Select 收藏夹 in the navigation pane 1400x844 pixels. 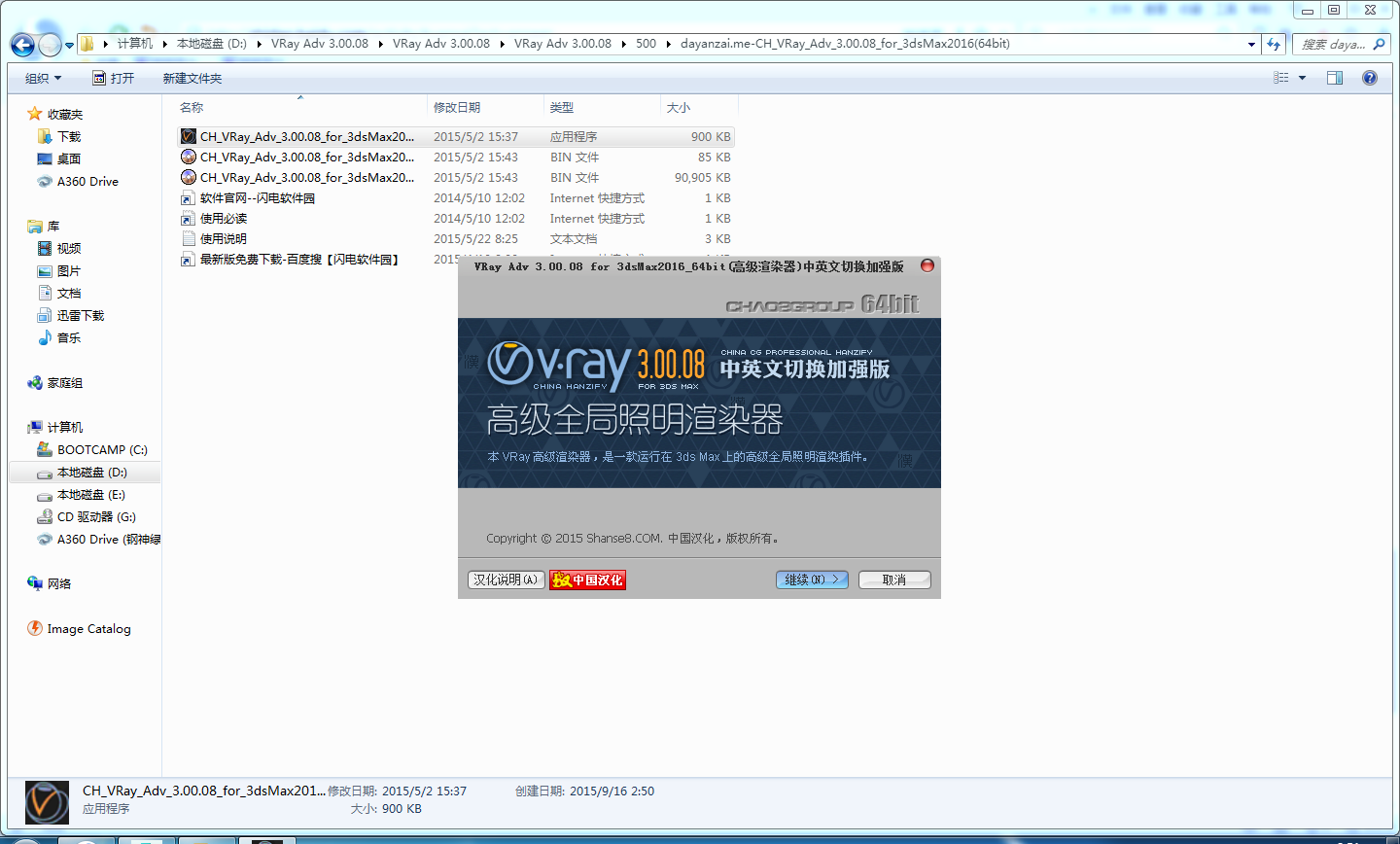click(x=64, y=114)
